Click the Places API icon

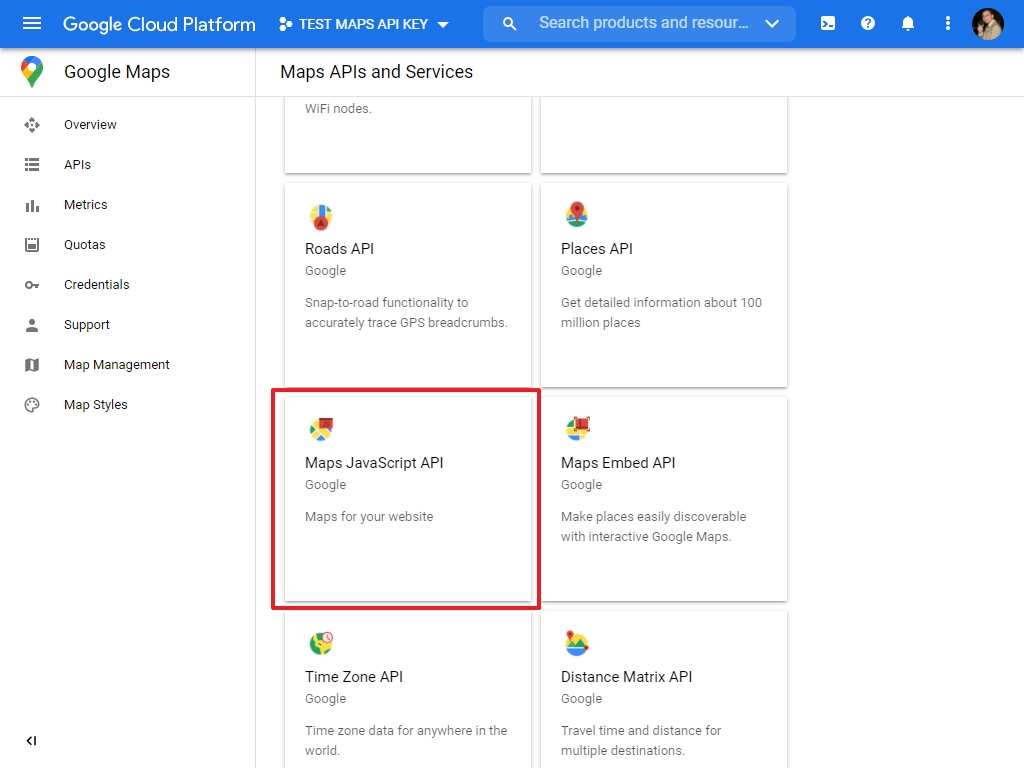[577, 214]
